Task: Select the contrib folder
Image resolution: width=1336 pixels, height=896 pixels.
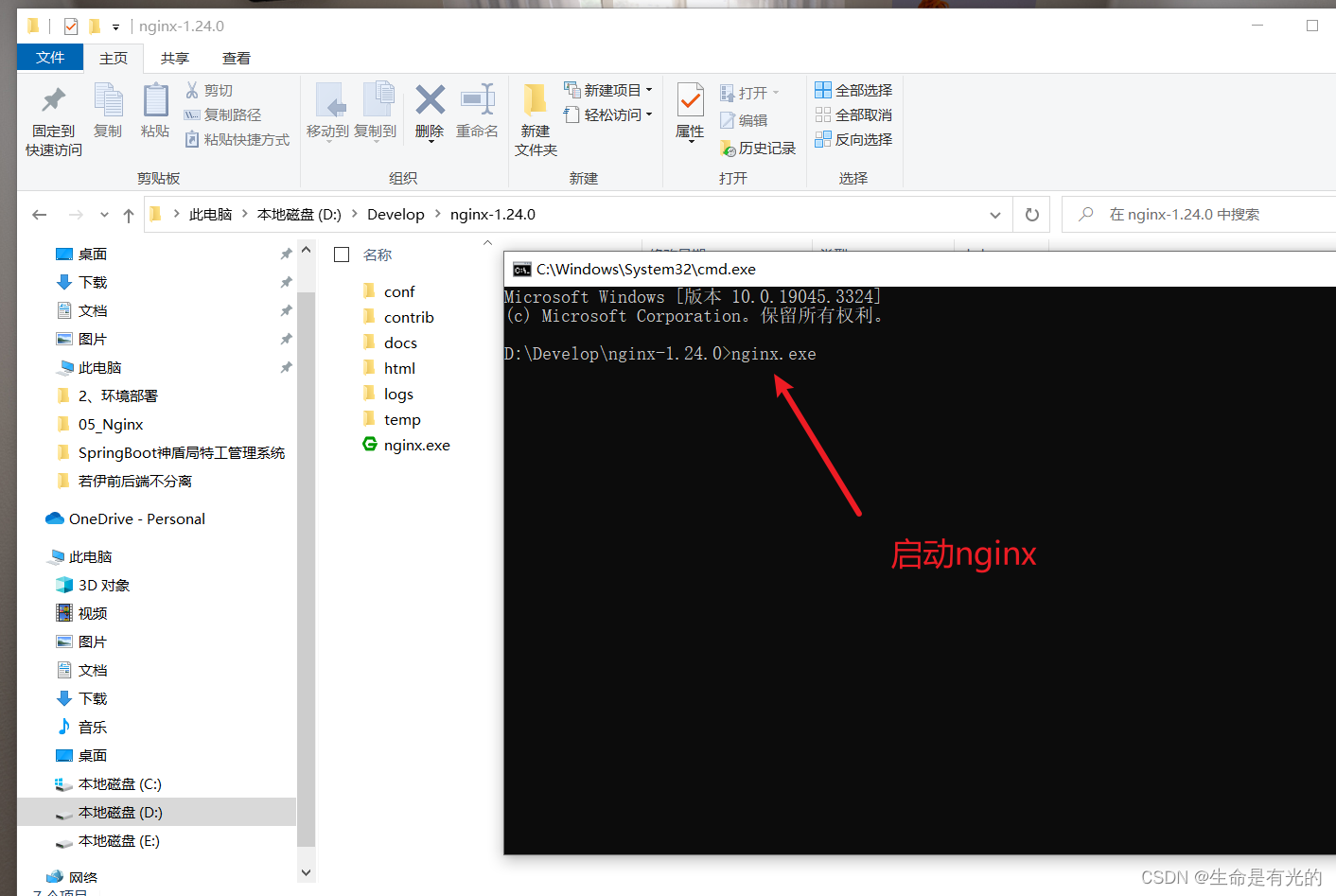Action: (398, 317)
